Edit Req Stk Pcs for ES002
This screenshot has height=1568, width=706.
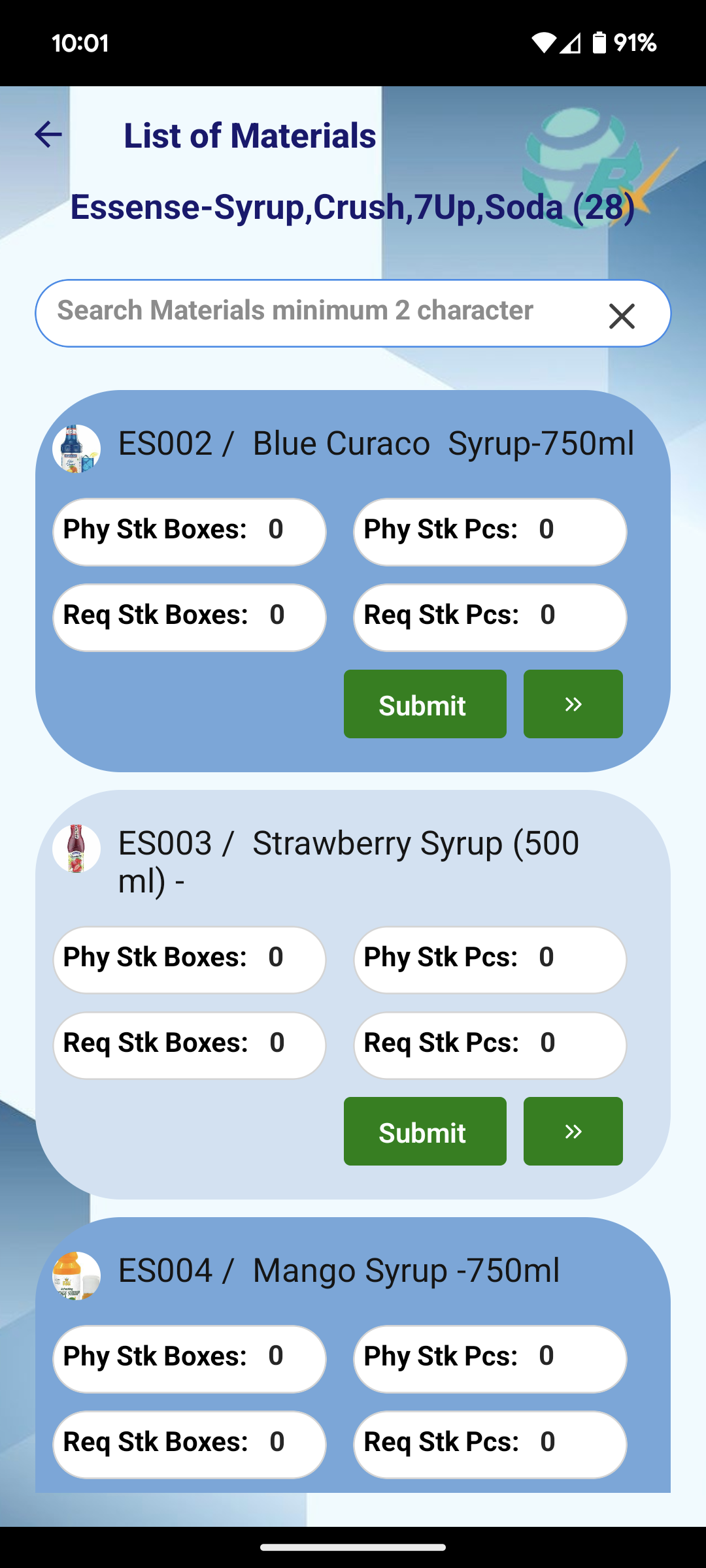tap(490, 617)
